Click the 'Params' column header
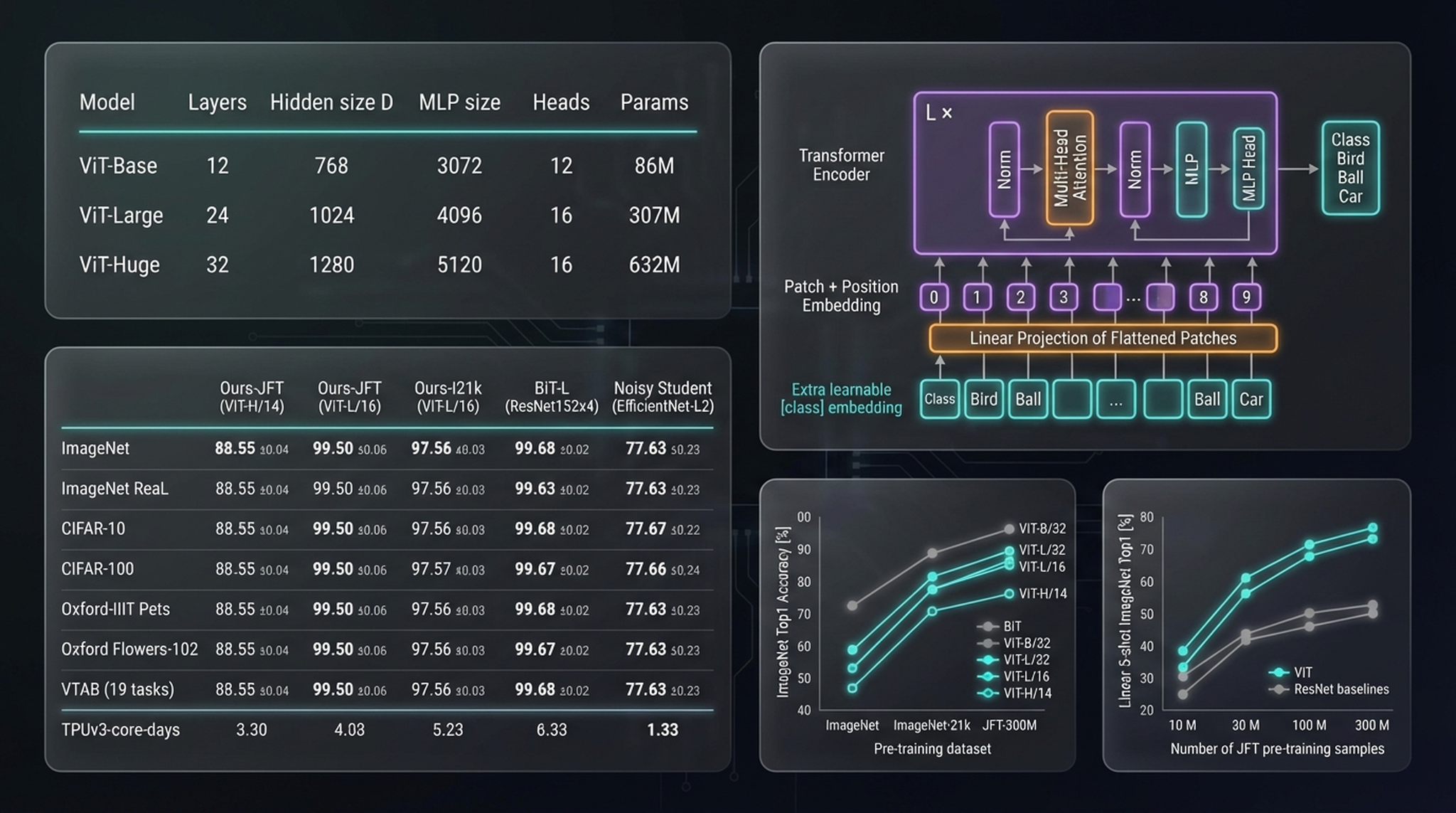 coord(654,102)
